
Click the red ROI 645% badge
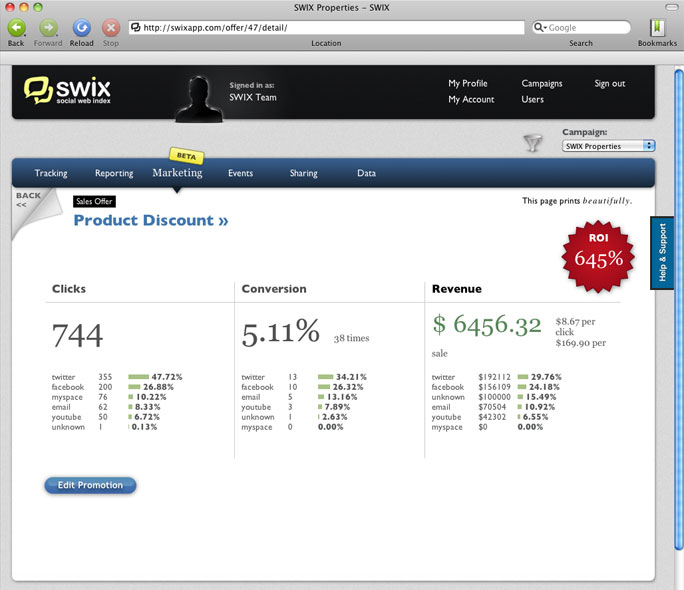(598, 256)
